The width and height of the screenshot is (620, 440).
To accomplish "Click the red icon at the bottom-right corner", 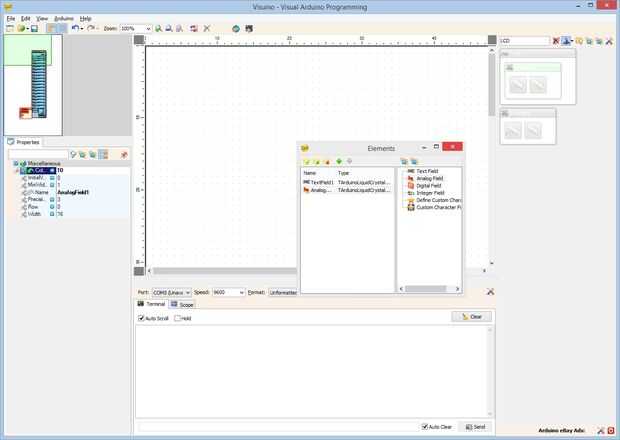I will click(x=611, y=431).
